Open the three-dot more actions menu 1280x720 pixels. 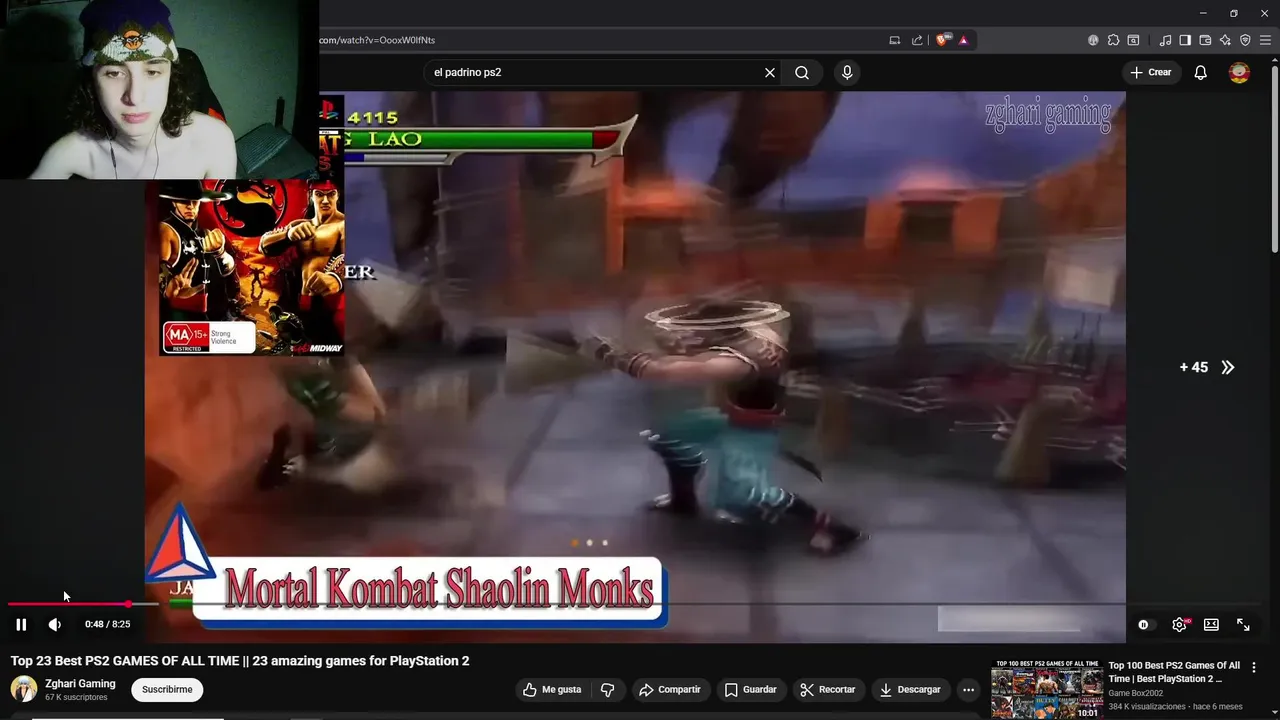tap(968, 689)
